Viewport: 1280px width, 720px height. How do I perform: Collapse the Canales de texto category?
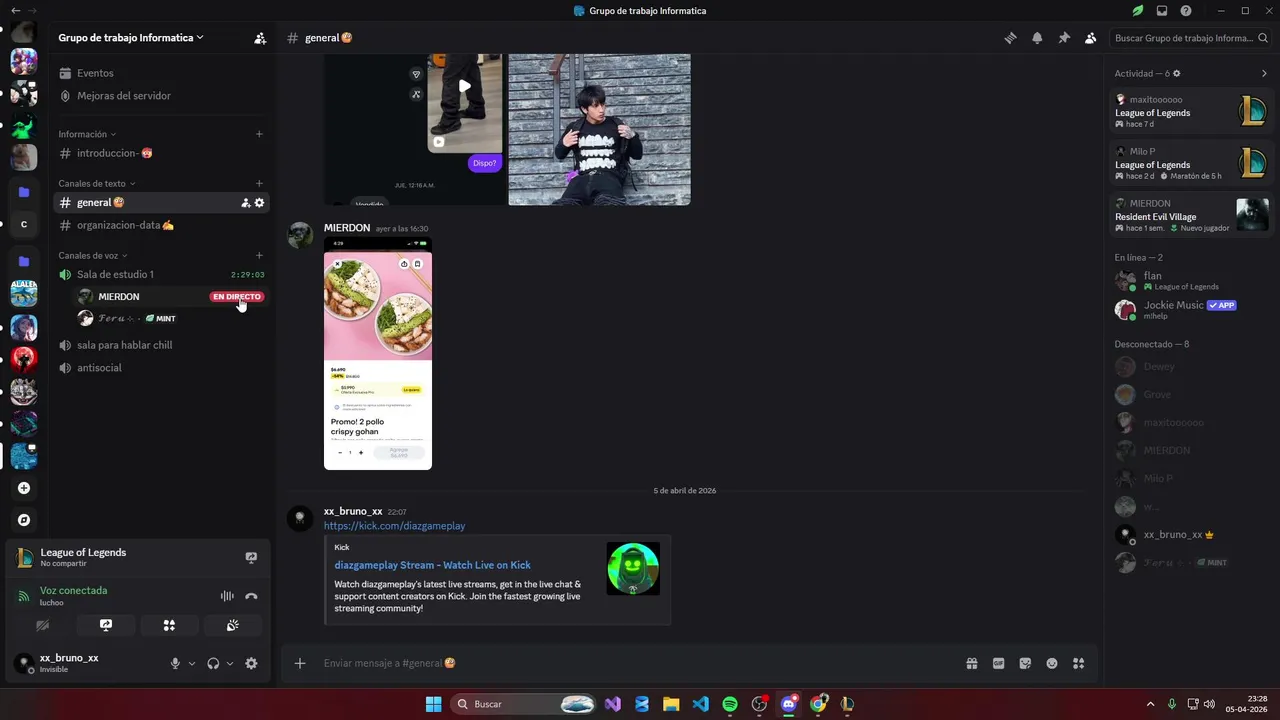[97, 183]
